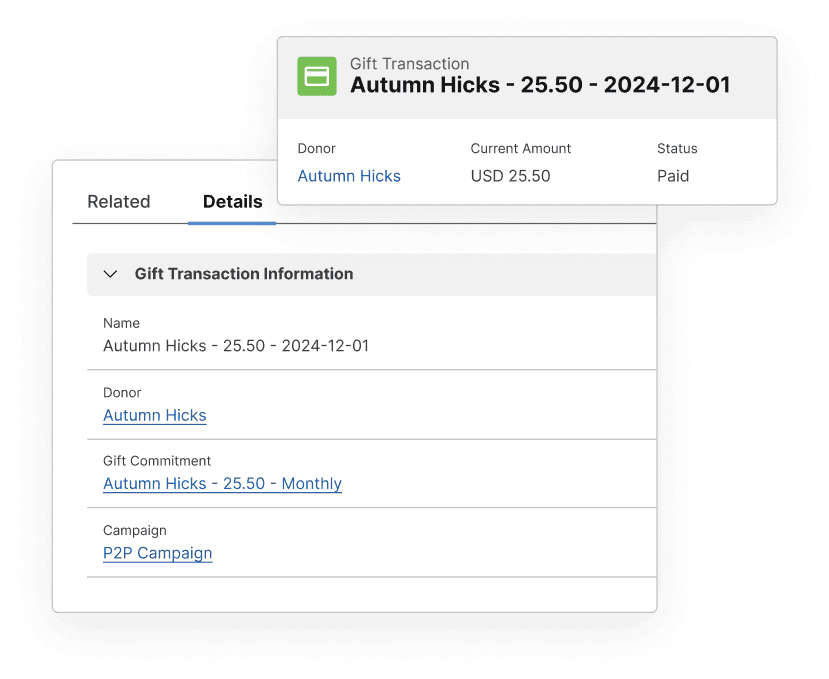Click the Donor label in the header card
Screen dimensions: 829x679
click(x=316, y=149)
